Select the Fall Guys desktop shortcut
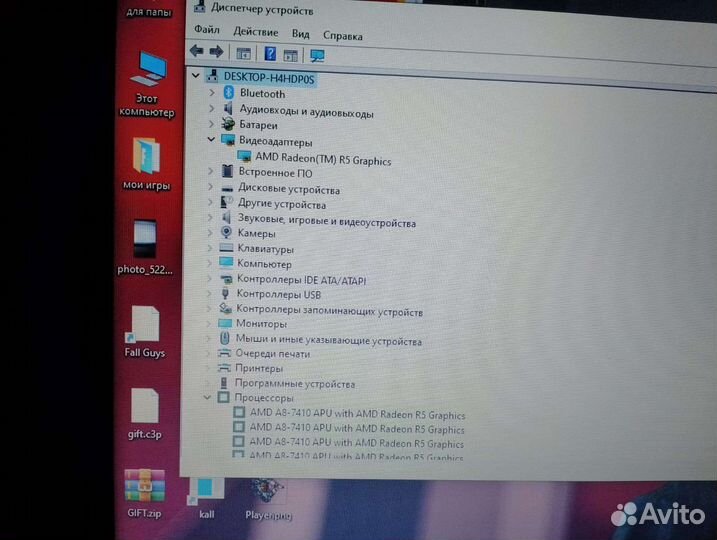Image resolution: width=717 pixels, height=540 pixels. coord(145,331)
